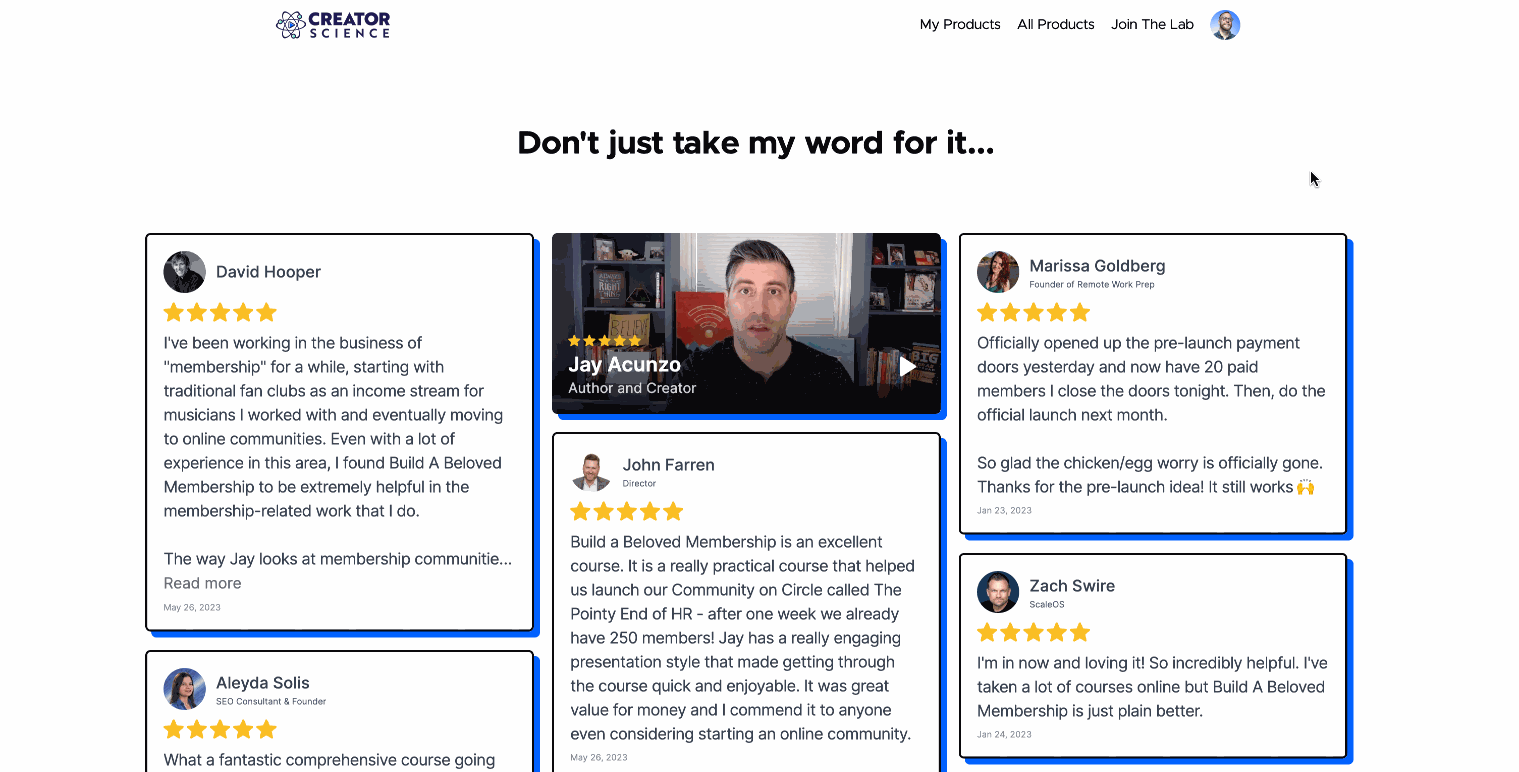Open the My Products page
Viewport: 1519px width, 772px height.
point(960,25)
